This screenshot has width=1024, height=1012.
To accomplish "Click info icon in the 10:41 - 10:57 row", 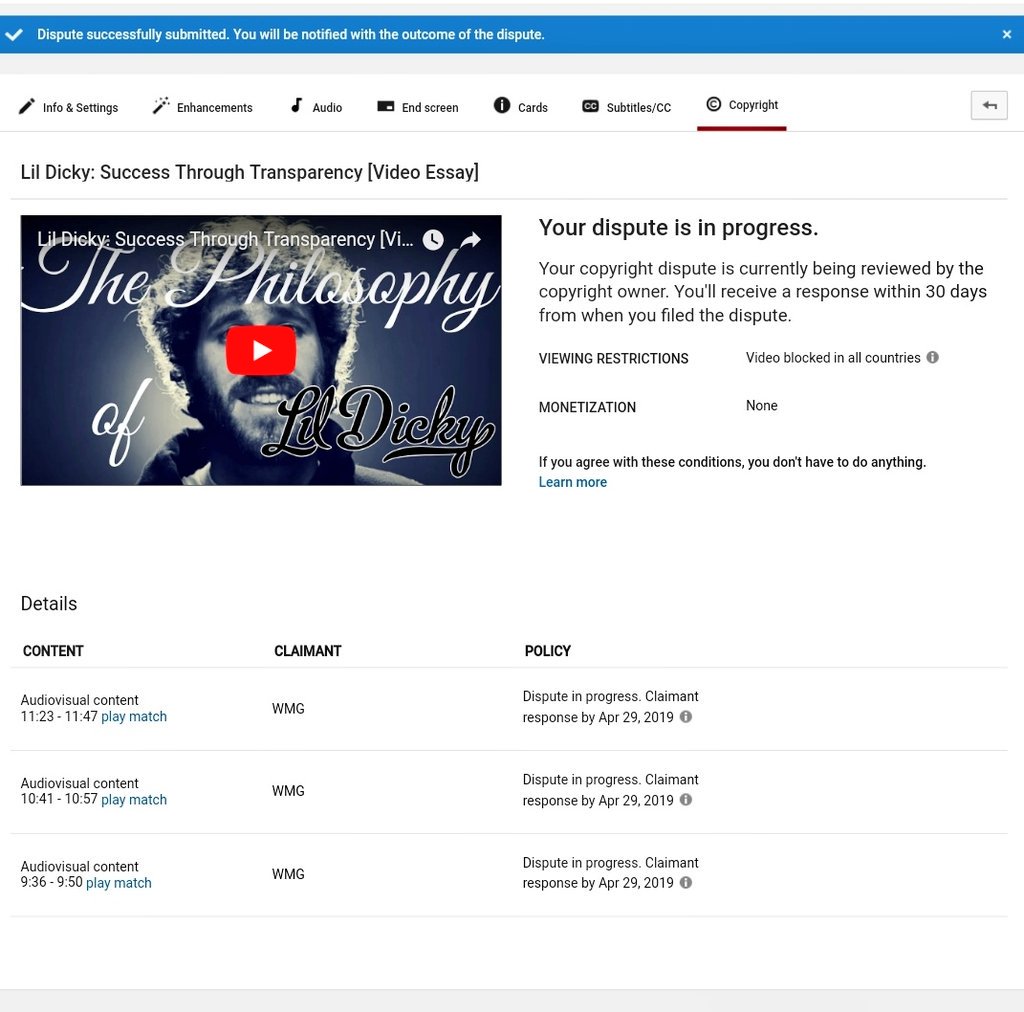I will pos(686,799).
